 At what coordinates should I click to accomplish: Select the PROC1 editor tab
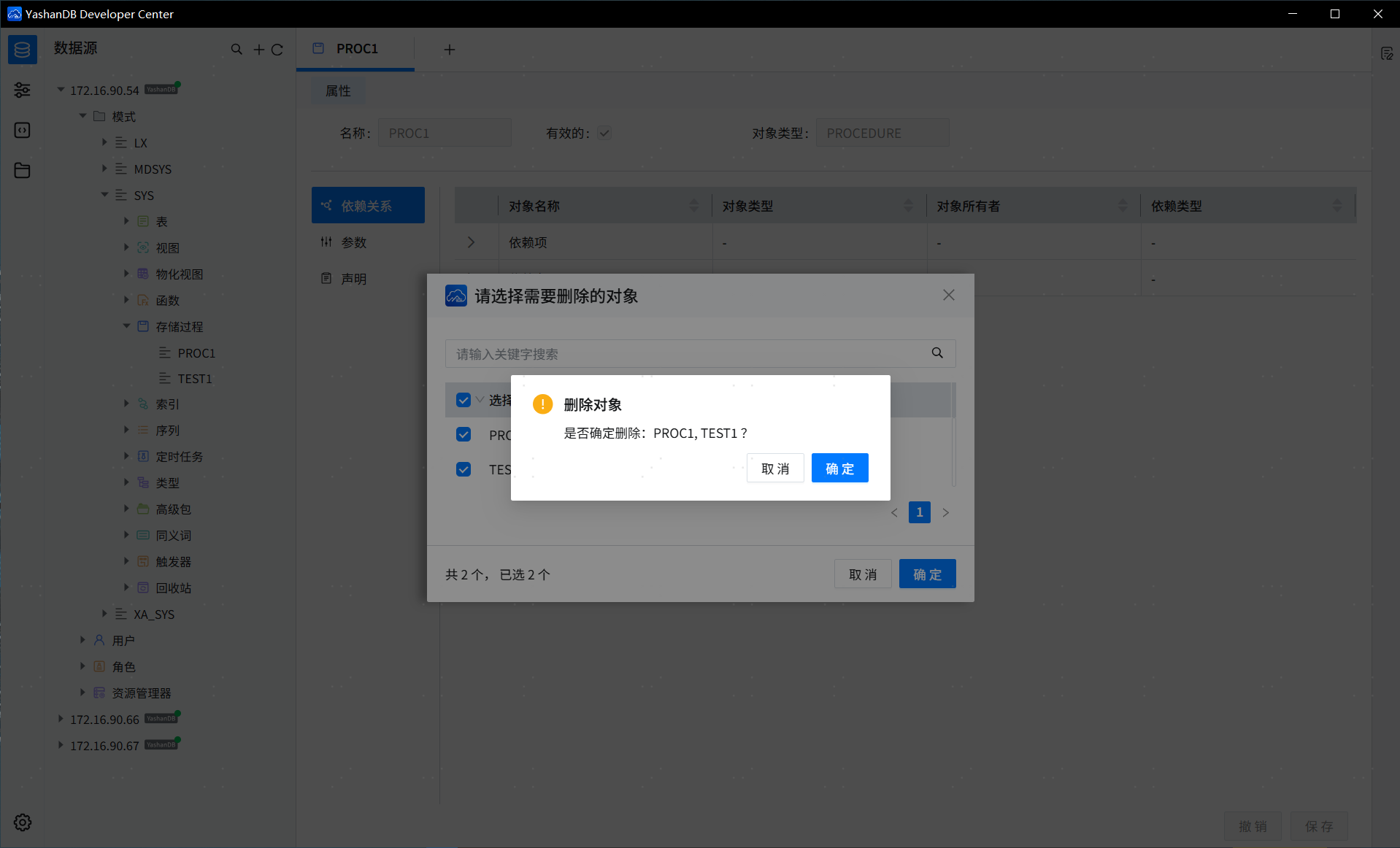(356, 49)
